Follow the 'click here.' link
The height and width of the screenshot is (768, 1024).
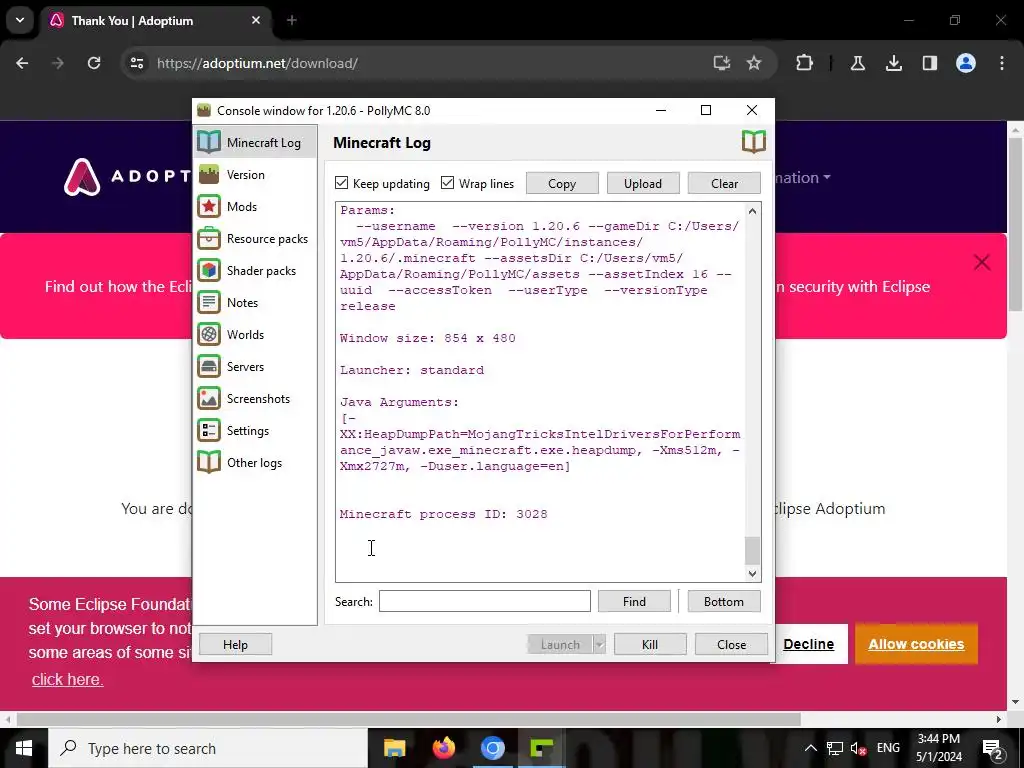(67, 679)
